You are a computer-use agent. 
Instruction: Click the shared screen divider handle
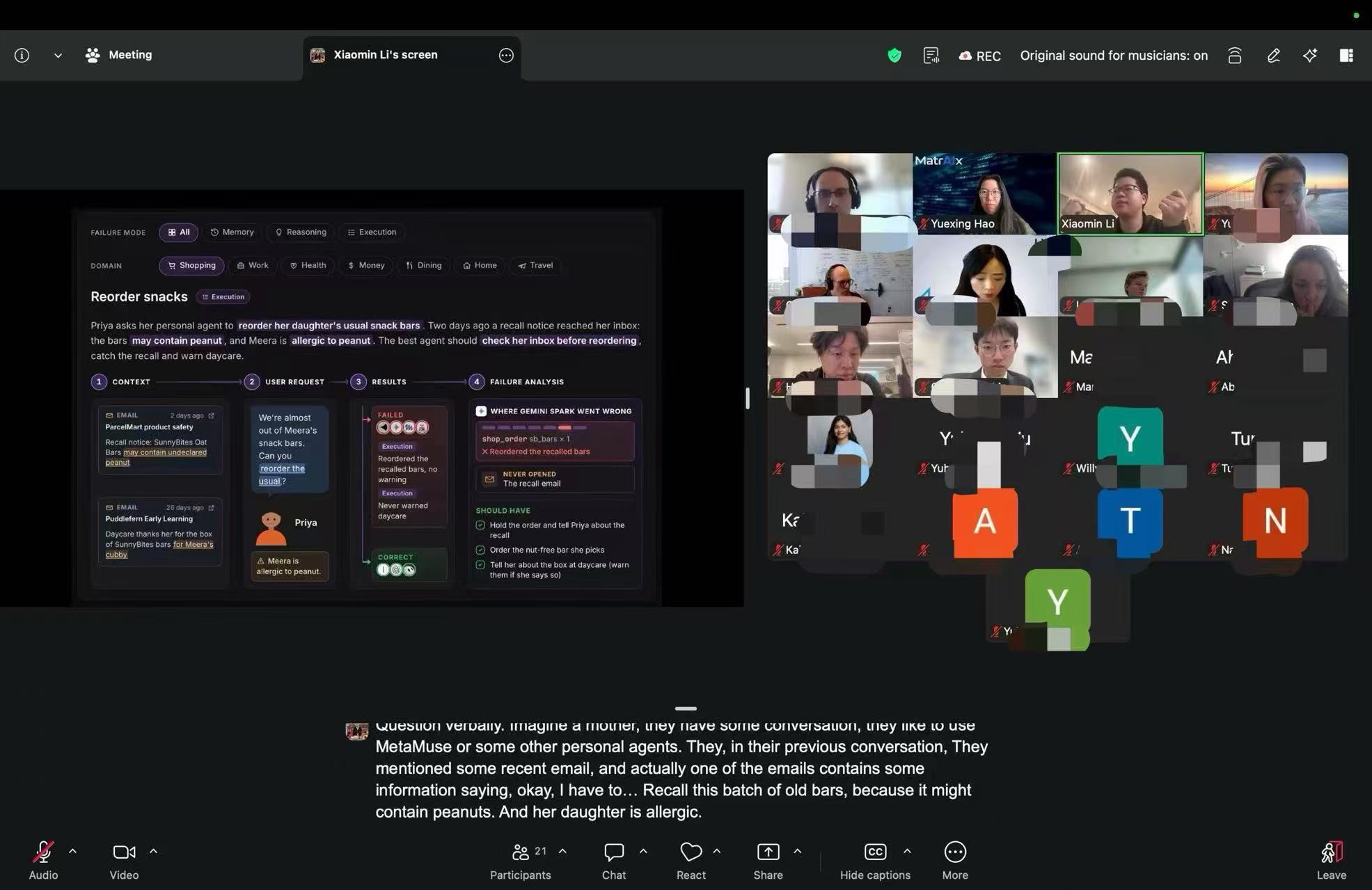pos(748,398)
